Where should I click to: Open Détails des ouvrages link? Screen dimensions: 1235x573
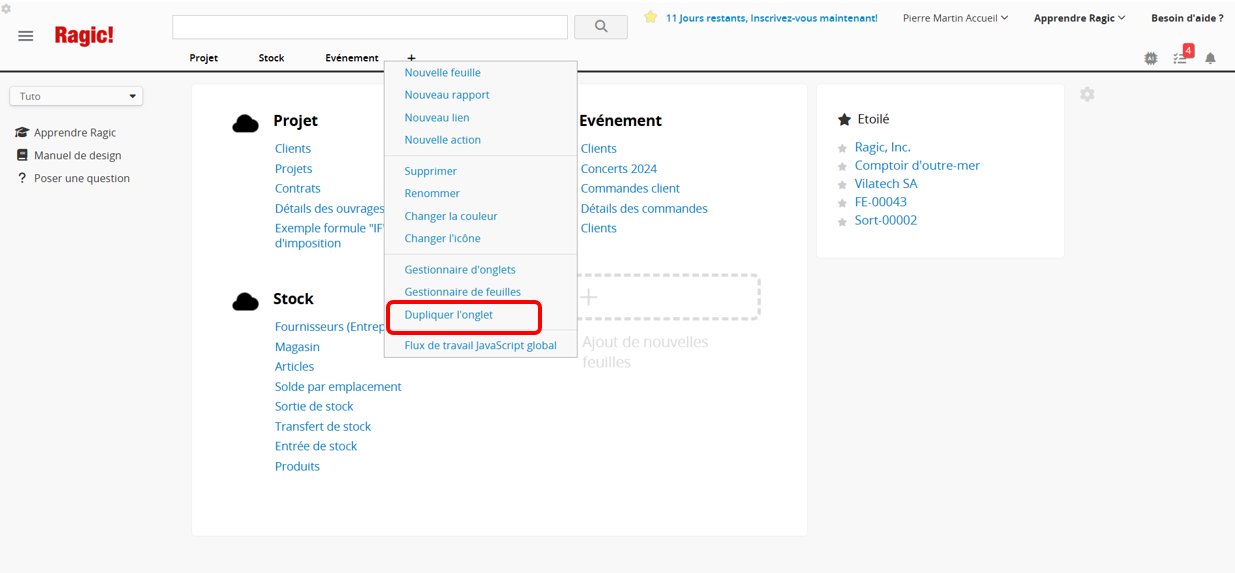pos(329,209)
